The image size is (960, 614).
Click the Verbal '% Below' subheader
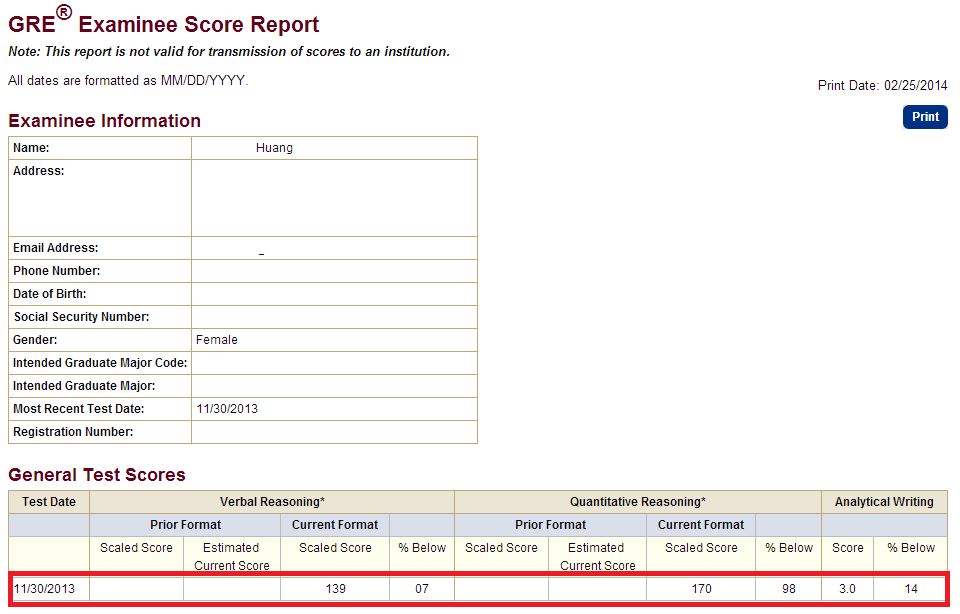point(422,548)
